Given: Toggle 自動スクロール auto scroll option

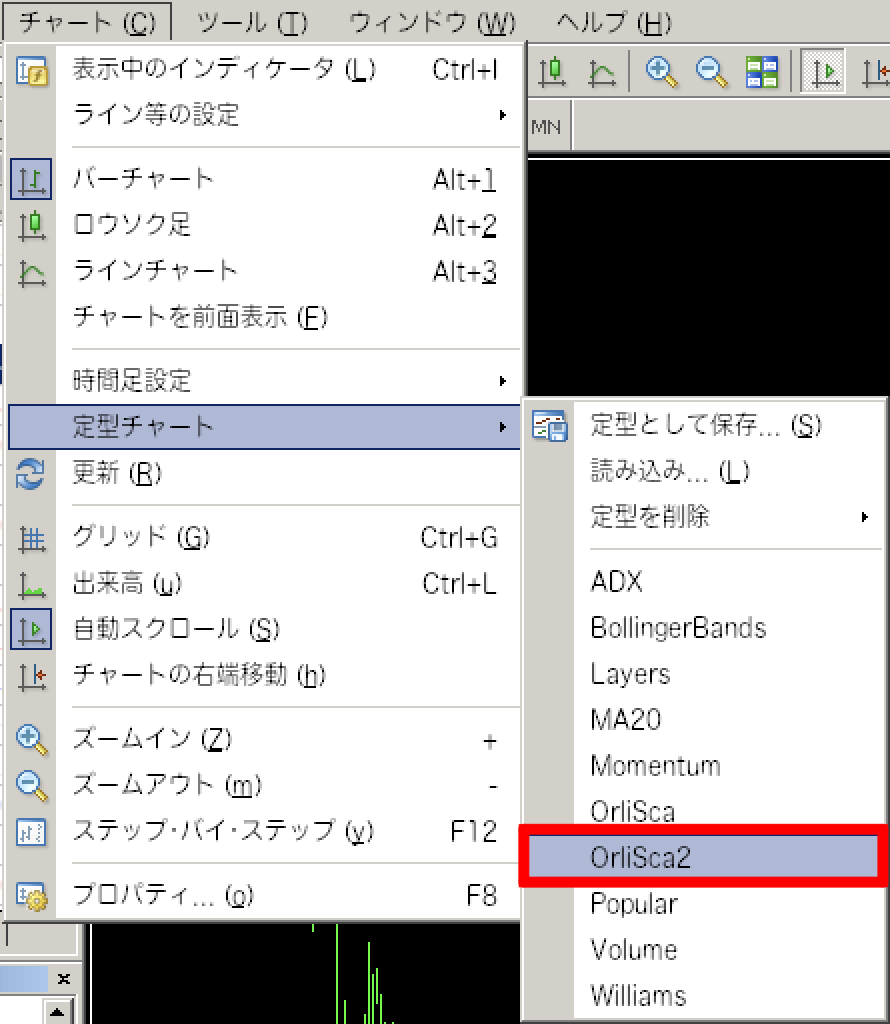Looking at the screenshot, I should point(176,629).
